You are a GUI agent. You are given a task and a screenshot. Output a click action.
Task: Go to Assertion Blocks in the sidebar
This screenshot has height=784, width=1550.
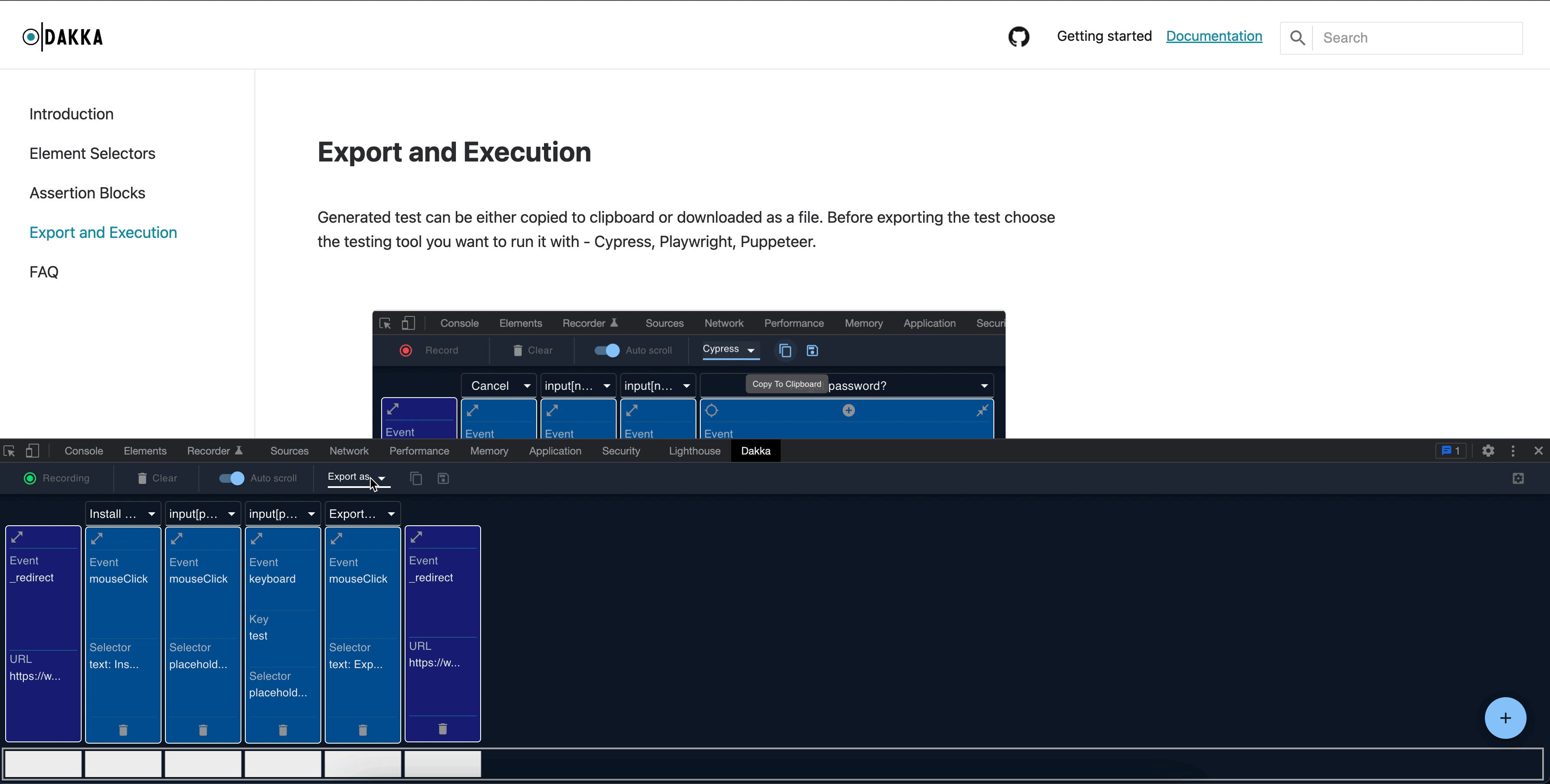[x=87, y=193]
